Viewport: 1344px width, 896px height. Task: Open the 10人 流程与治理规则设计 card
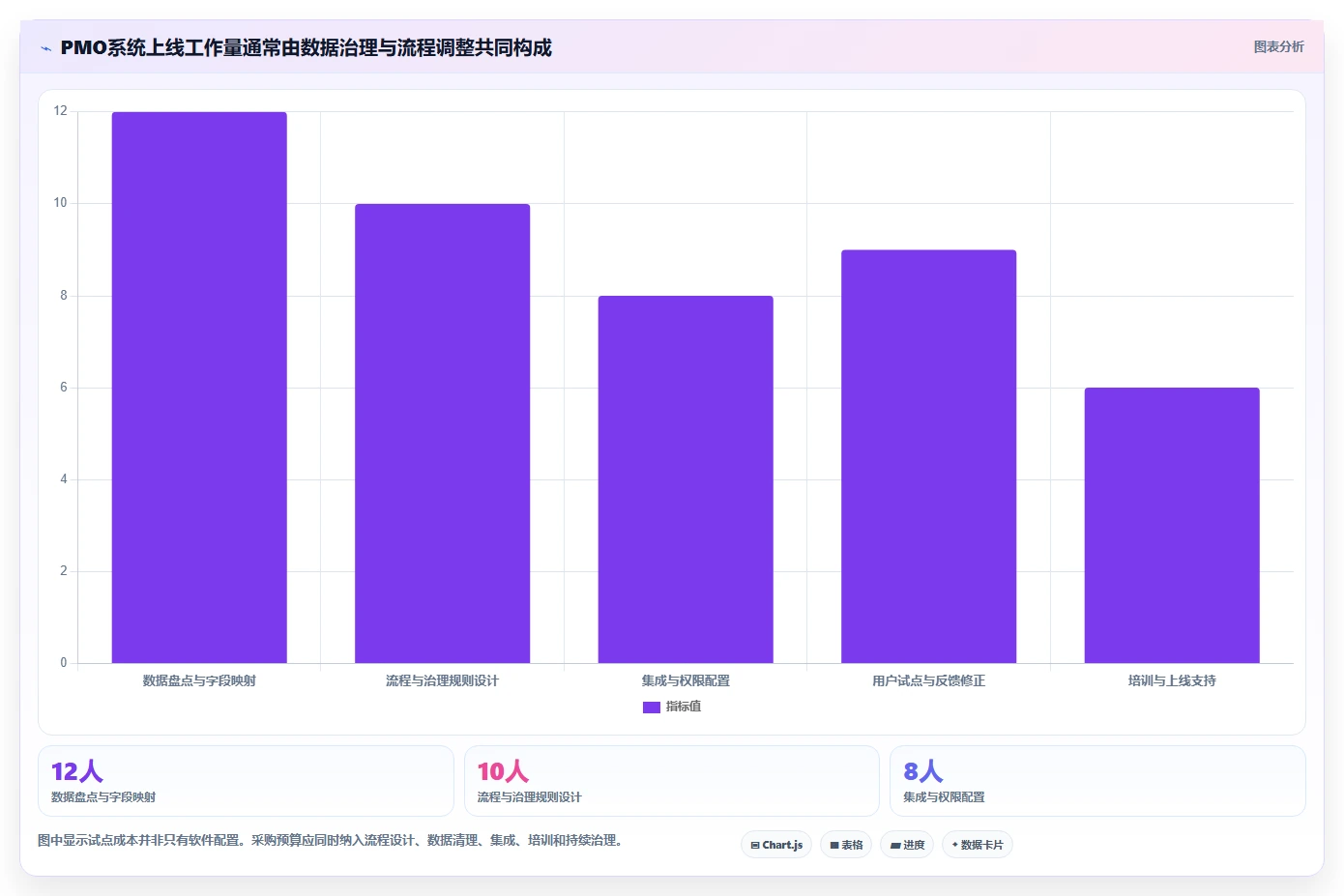[x=672, y=781]
